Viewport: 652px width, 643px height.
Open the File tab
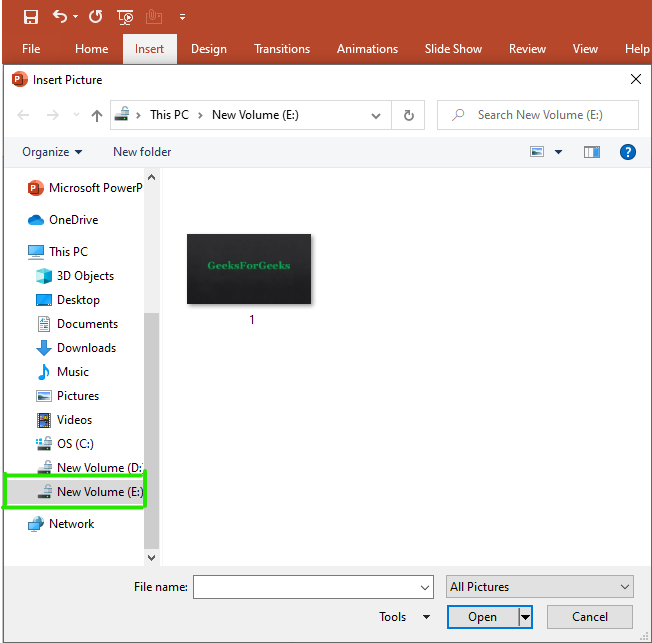pos(31,49)
